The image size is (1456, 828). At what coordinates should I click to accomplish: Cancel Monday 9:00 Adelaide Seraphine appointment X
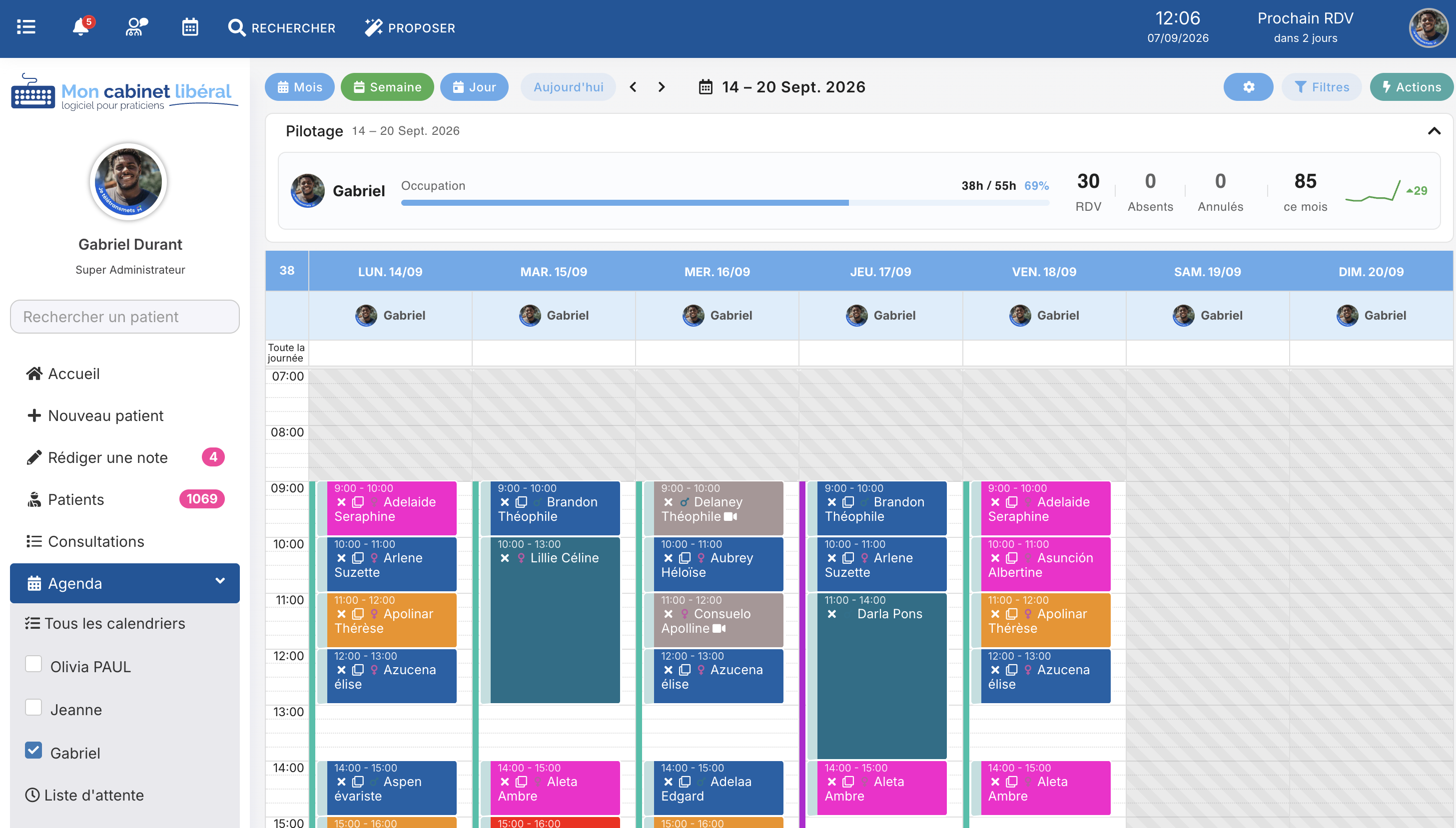(x=341, y=502)
